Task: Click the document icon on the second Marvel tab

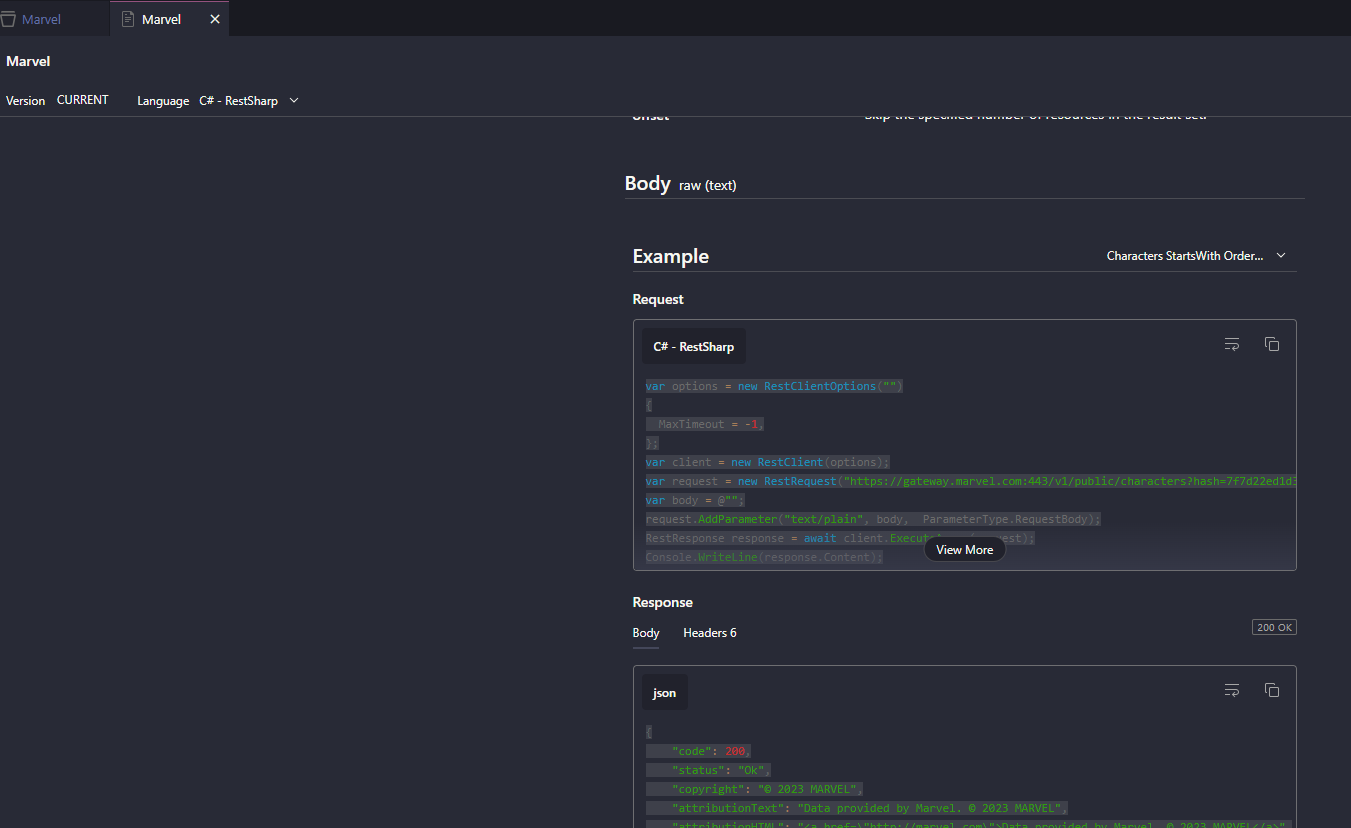Action: point(128,19)
